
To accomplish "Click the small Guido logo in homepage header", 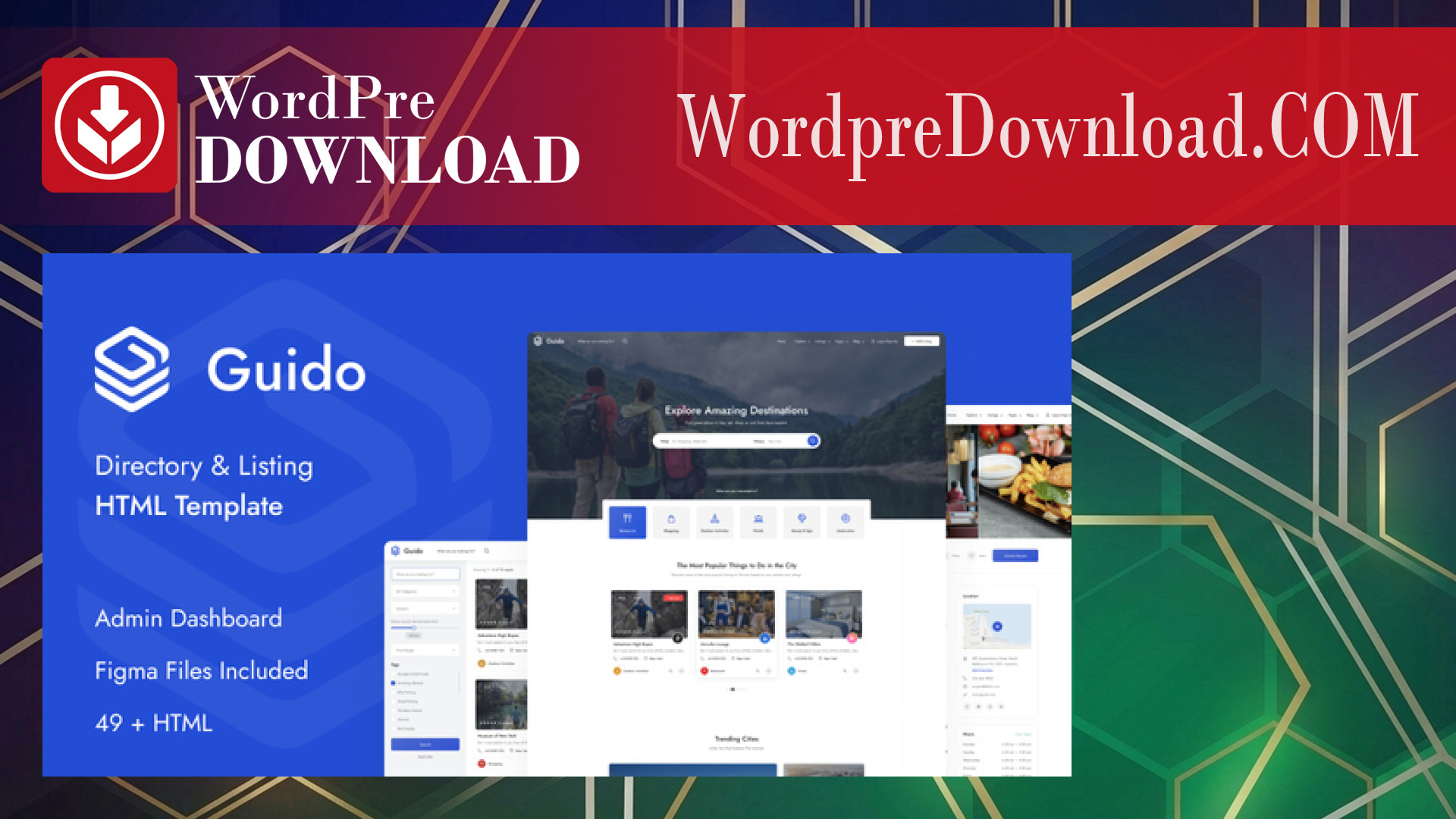I will click(x=549, y=341).
